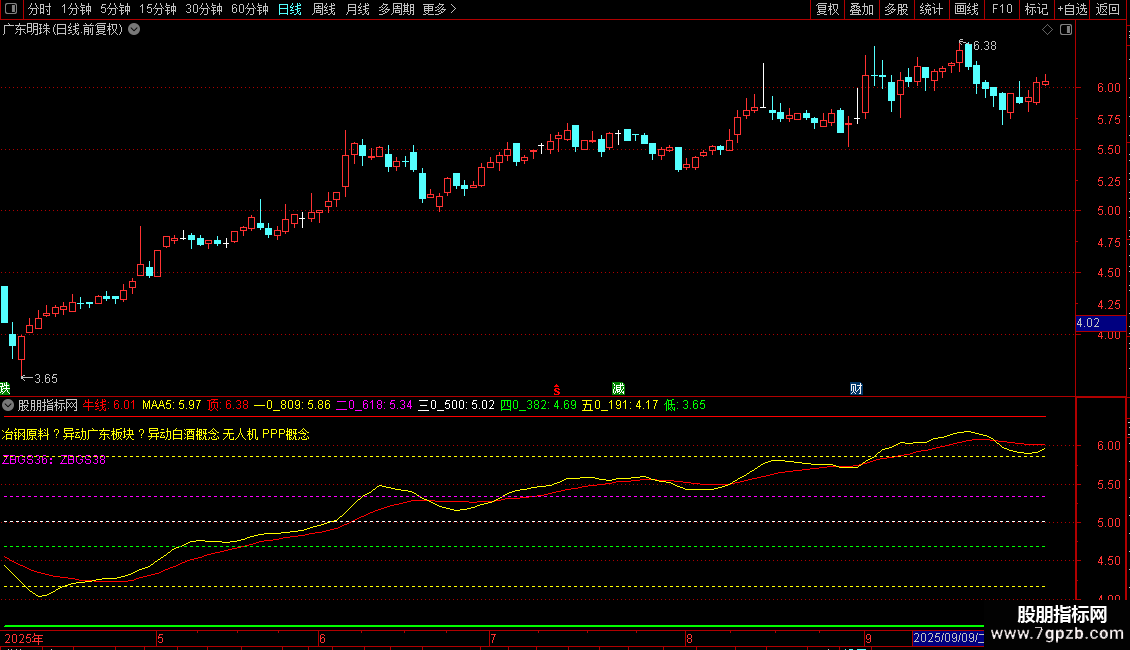Screen dimensions: 1130x650
Task: Expand dropdown next to 广东明珠 title
Action: [x=134, y=30]
